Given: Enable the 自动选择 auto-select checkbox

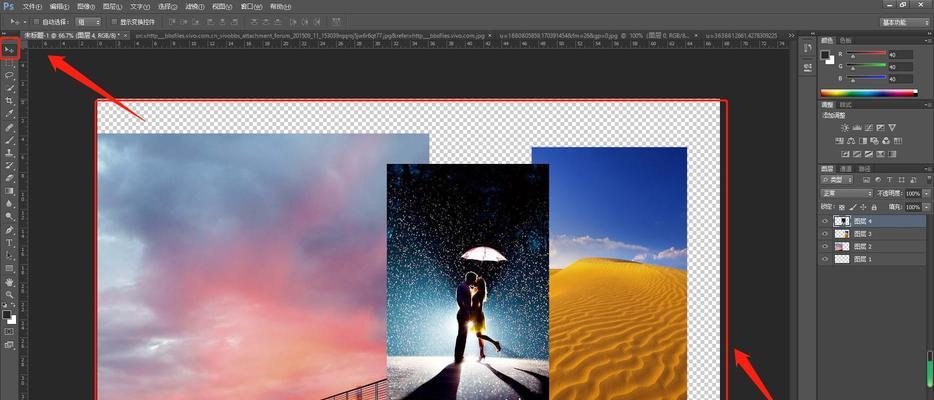Looking at the screenshot, I should point(36,22).
